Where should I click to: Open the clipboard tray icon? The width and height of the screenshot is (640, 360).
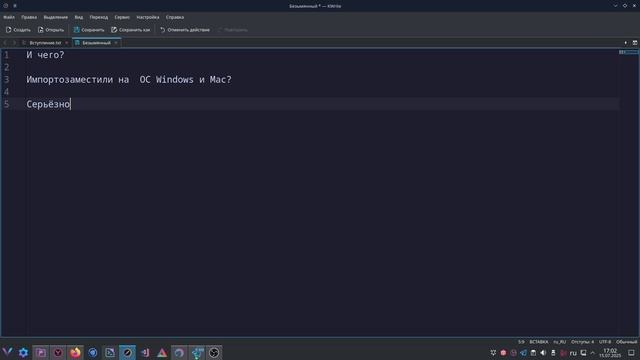pos(533,353)
